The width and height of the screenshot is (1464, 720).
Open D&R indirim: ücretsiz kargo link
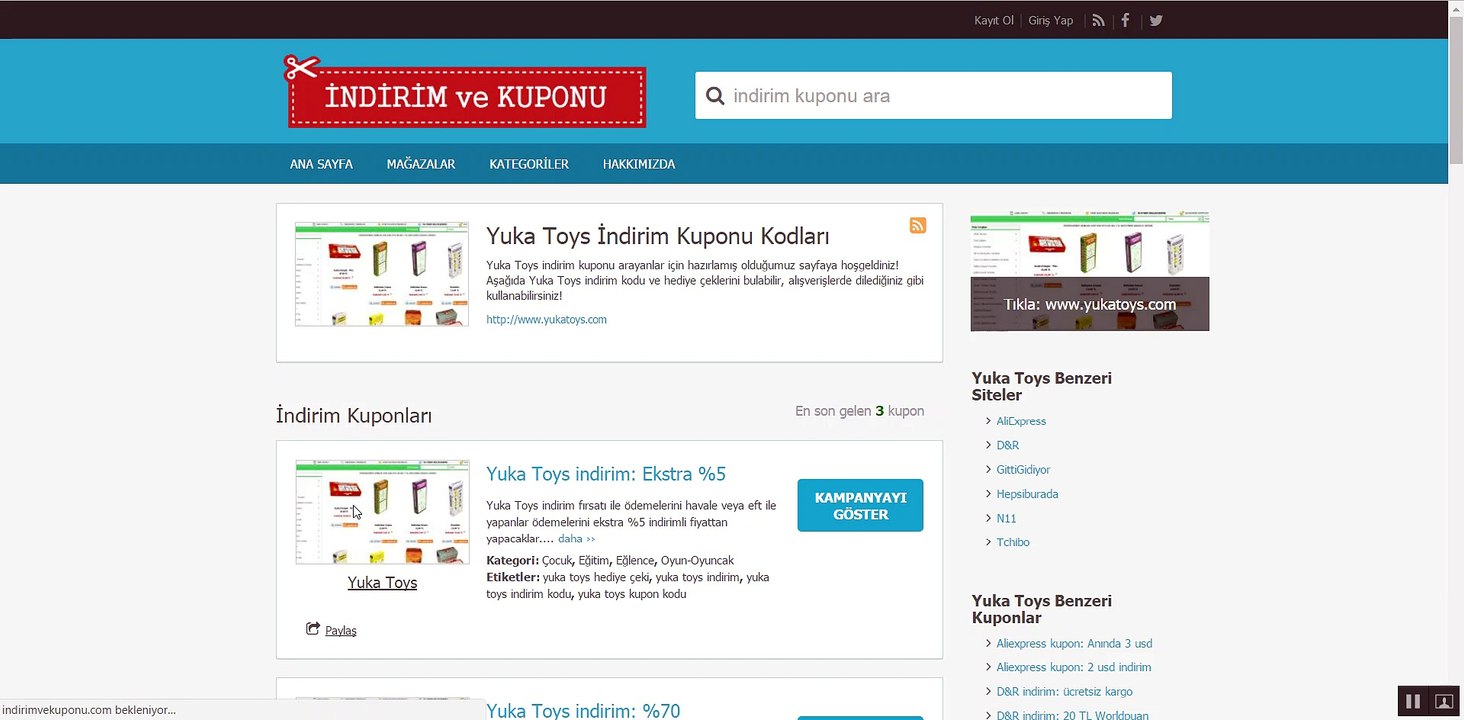(x=1064, y=692)
